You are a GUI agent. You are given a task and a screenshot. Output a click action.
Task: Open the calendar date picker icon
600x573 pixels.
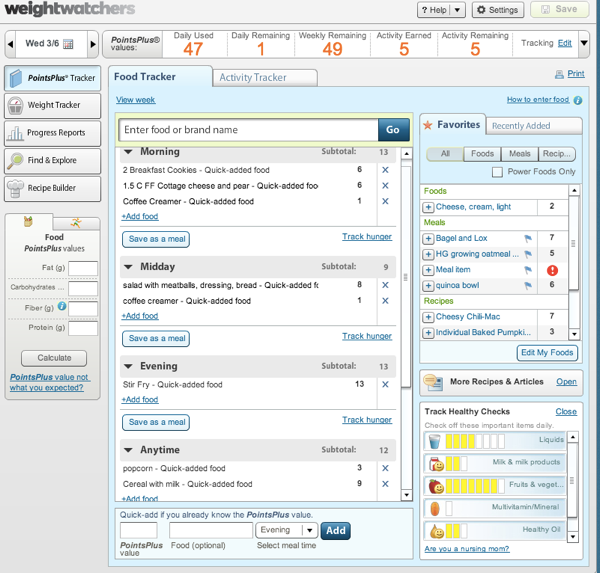[x=68, y=44]
